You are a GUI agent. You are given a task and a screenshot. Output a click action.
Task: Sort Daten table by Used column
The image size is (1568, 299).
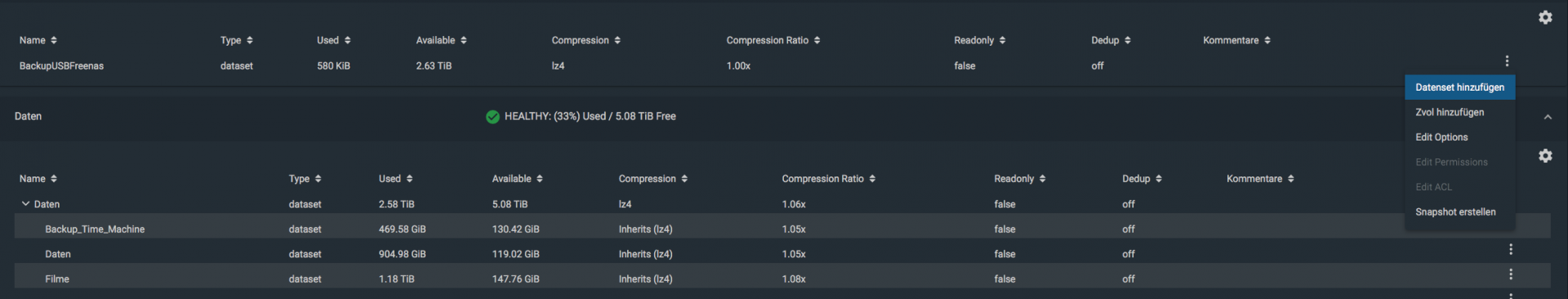(395, 179)
